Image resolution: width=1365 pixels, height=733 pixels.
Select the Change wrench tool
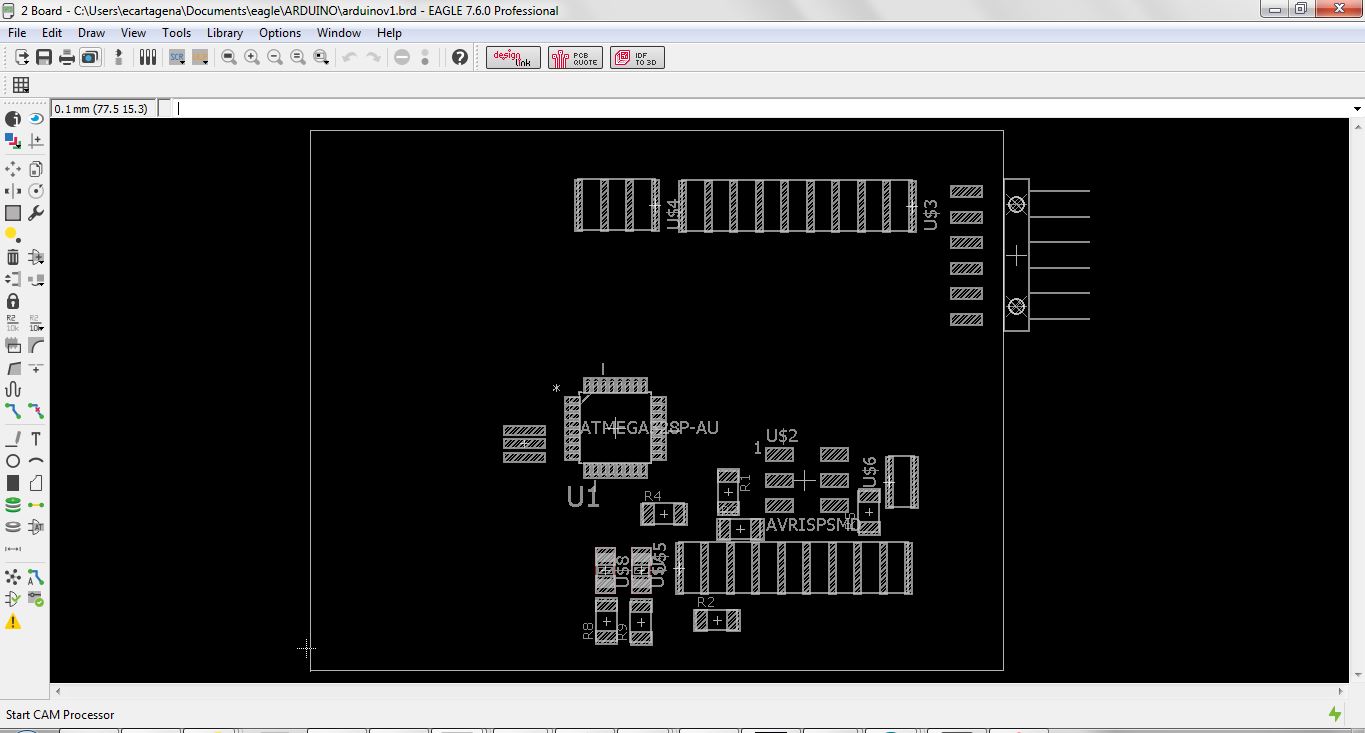point(36,213)
